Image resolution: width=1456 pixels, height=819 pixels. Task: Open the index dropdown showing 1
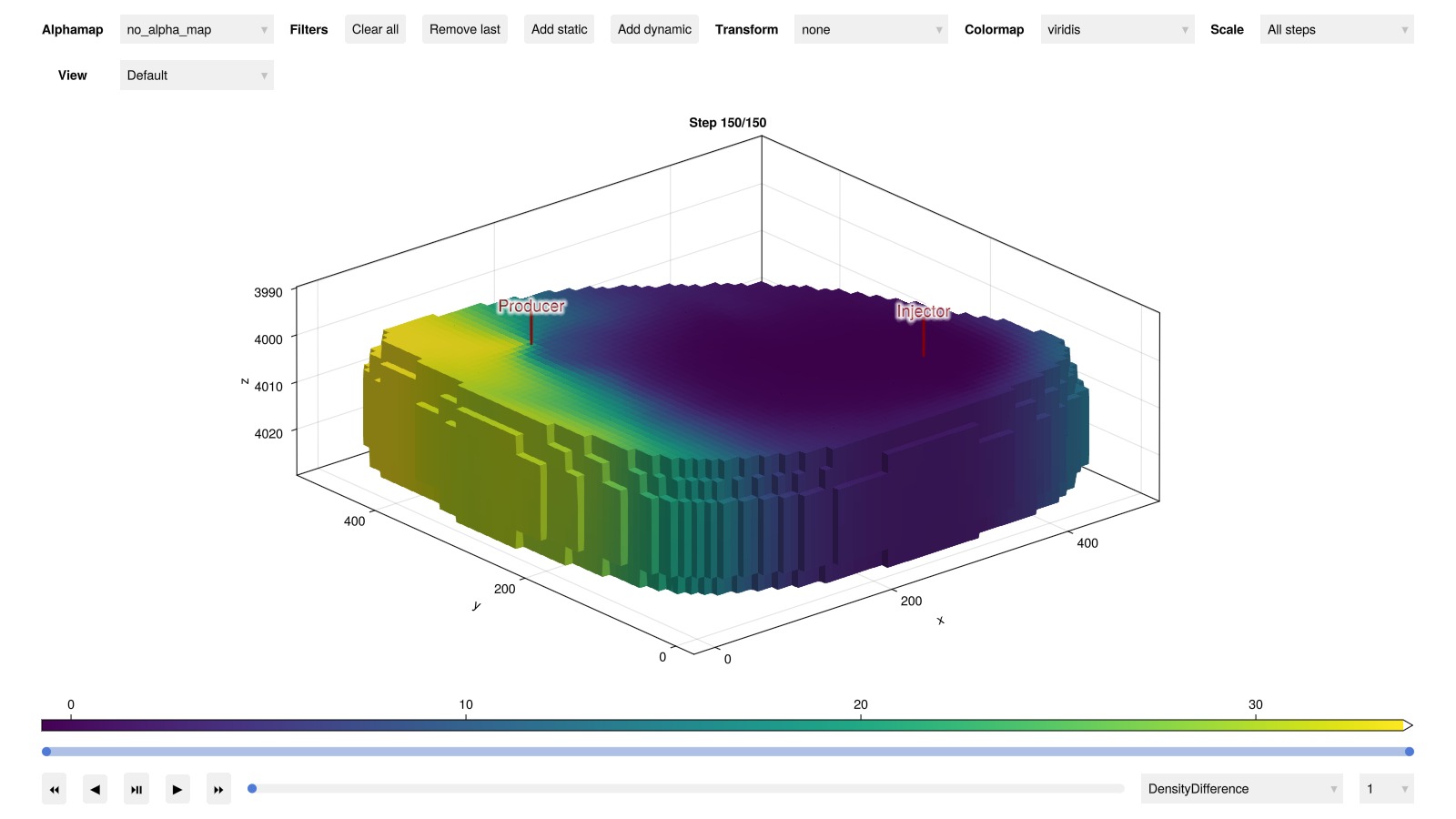point(1385,789)
